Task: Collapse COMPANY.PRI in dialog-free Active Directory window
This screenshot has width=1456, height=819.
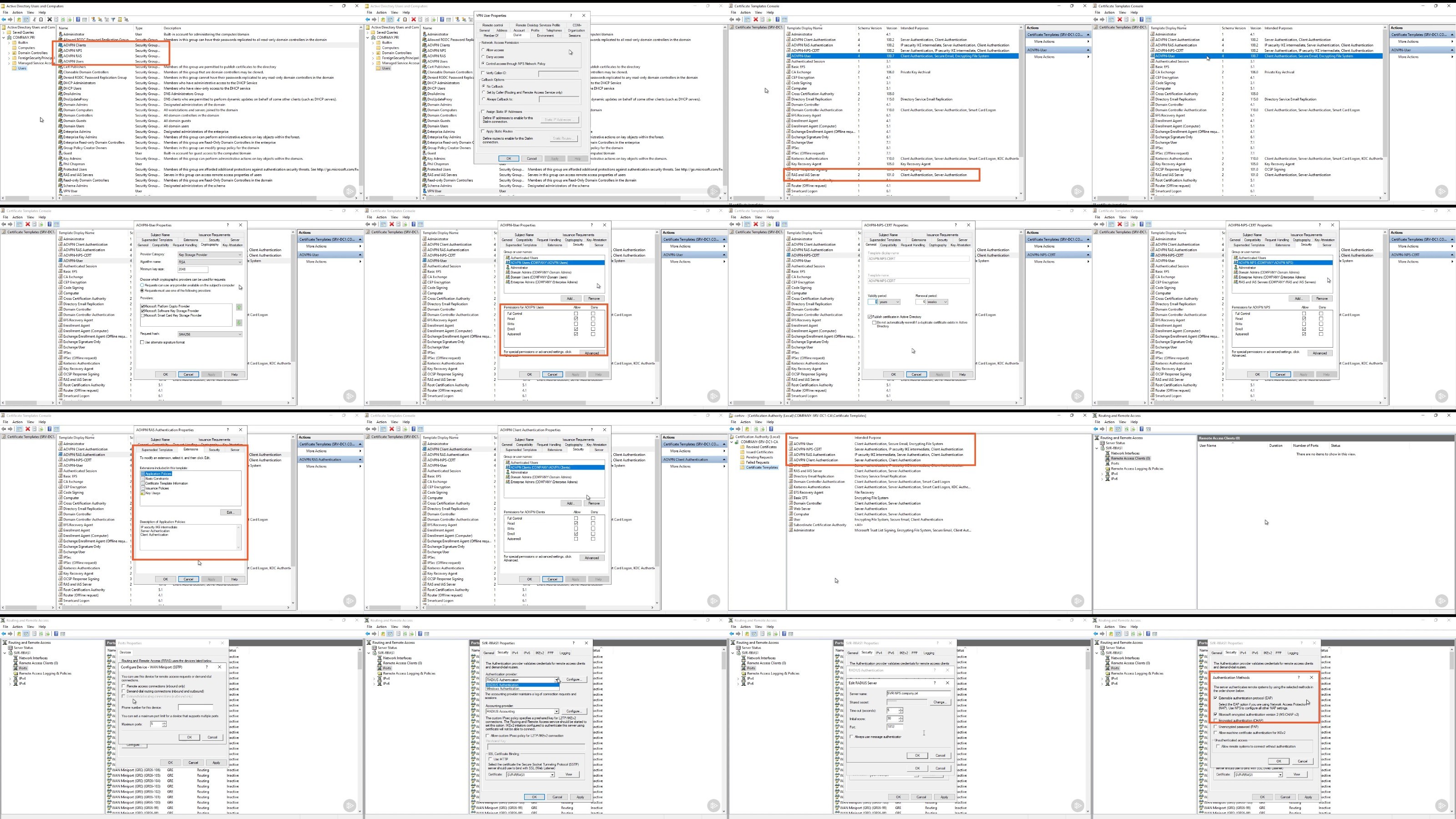Action: click(x=3, y=37)
